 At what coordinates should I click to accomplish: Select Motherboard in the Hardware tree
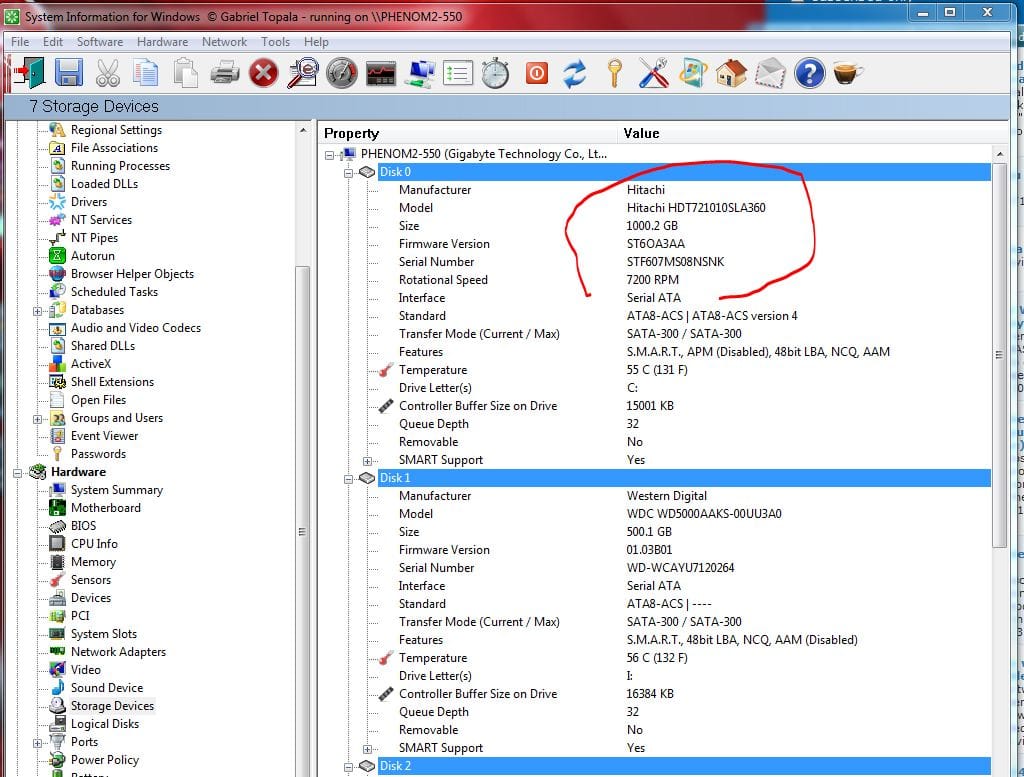pyautogui.click(x=106, y=507)
